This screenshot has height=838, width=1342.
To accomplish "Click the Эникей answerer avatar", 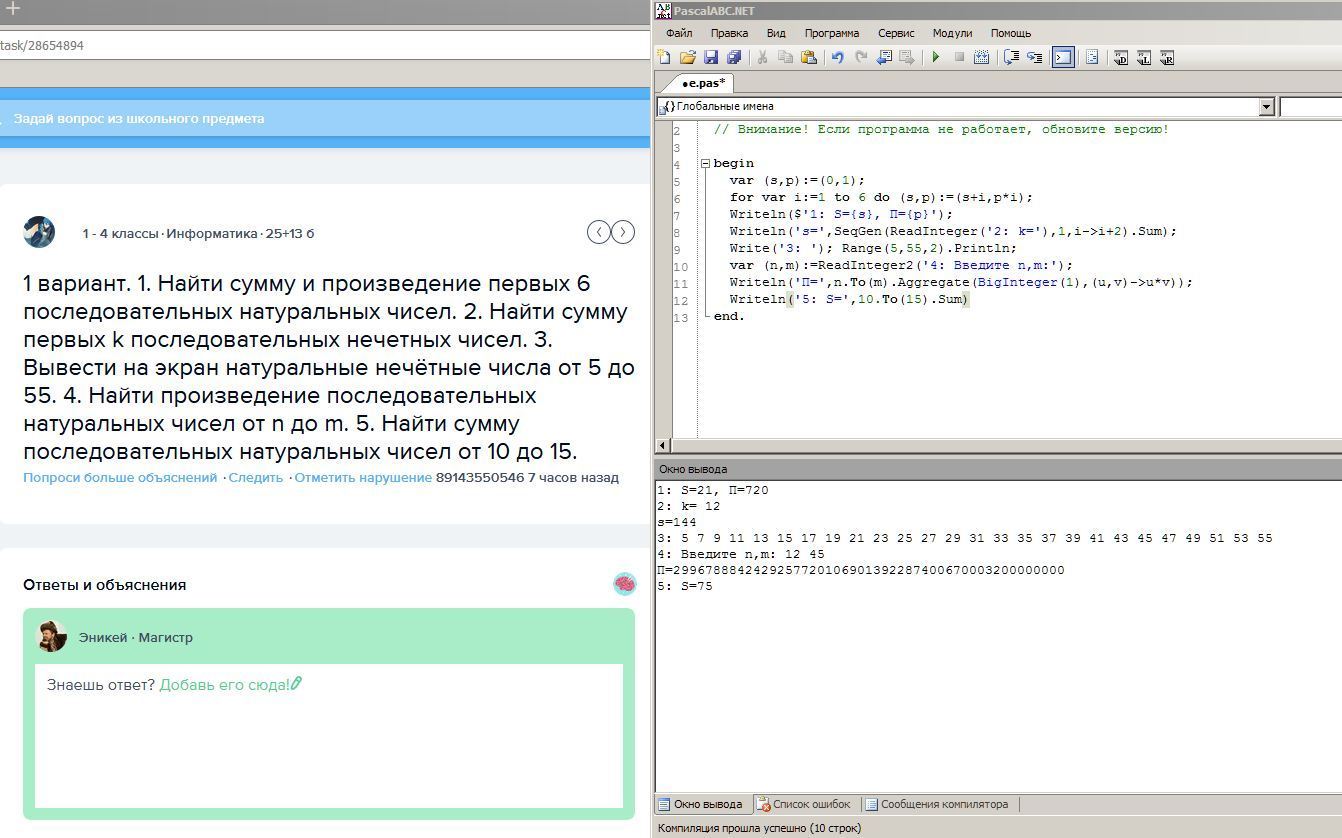I will coord(51,636).
